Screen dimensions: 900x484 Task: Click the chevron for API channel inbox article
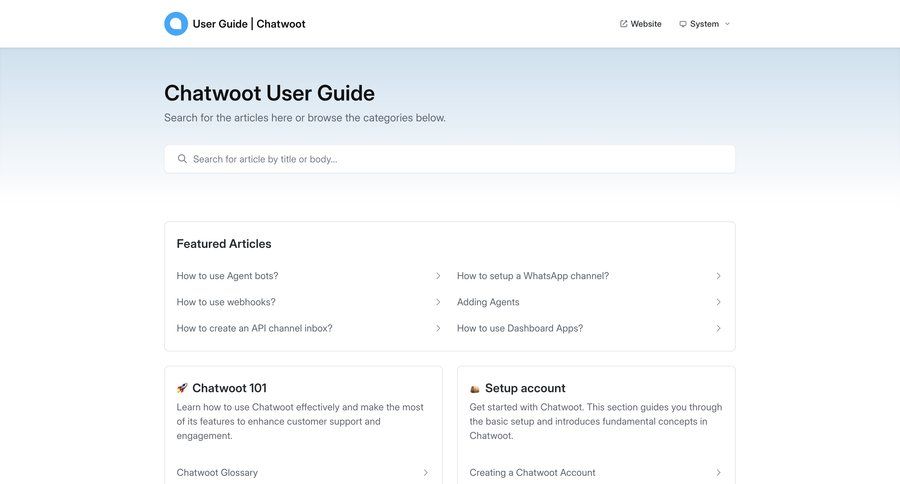point(438,328)
